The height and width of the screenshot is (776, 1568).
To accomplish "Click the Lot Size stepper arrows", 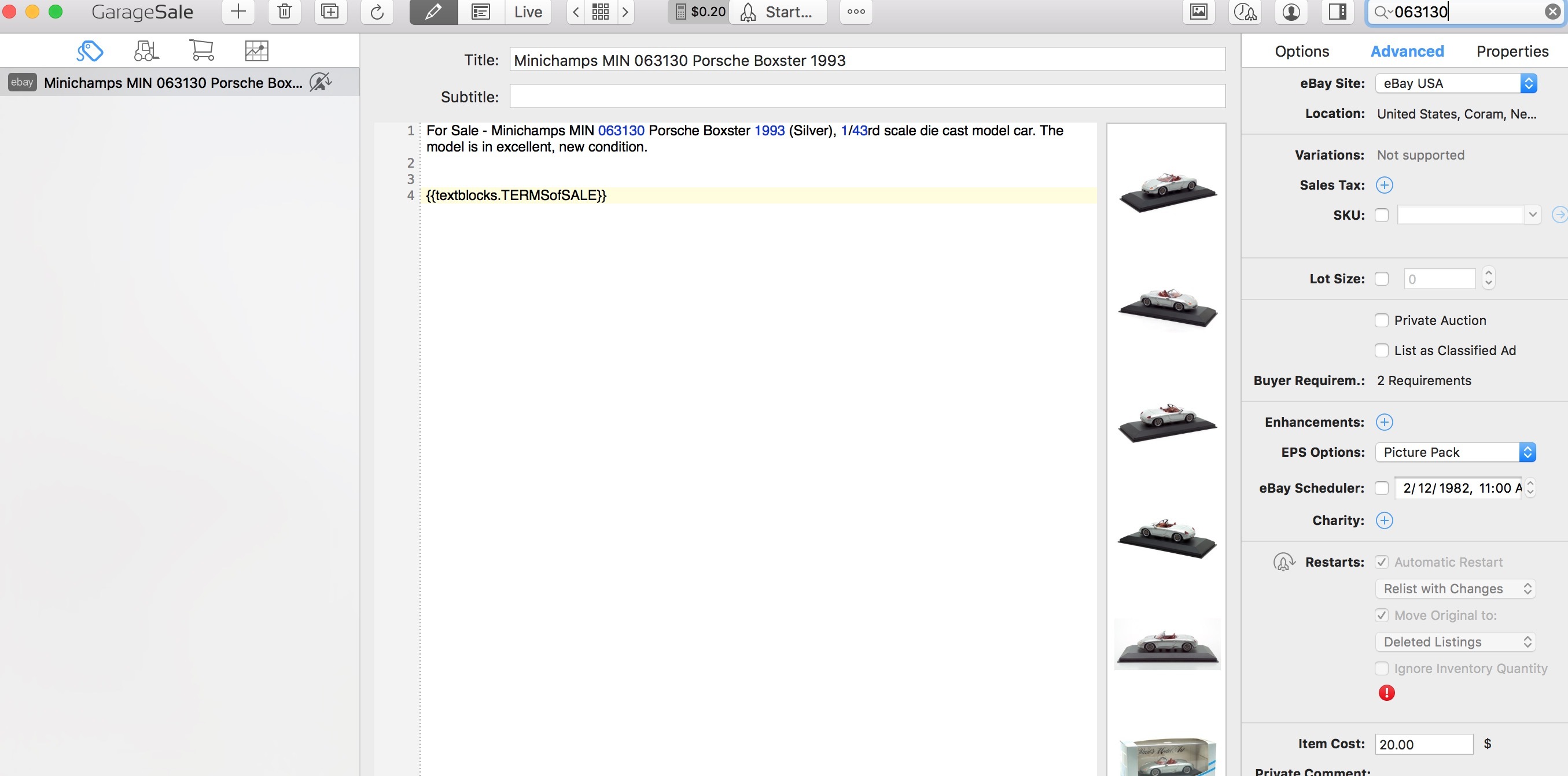I will pos(1488,278).
